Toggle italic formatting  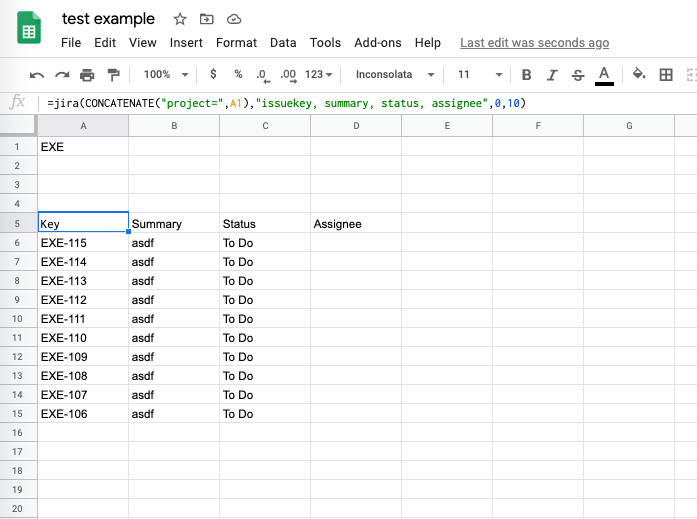click(552, 75)
